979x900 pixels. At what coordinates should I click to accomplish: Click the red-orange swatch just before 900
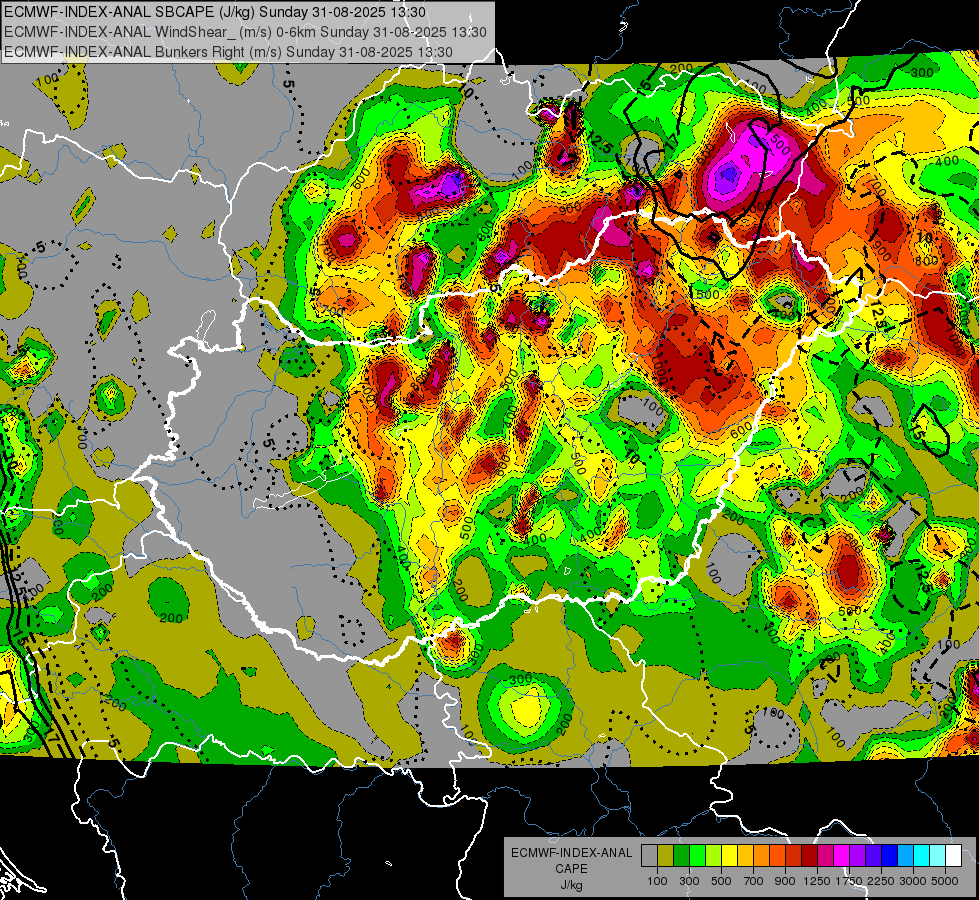(777, 856)
